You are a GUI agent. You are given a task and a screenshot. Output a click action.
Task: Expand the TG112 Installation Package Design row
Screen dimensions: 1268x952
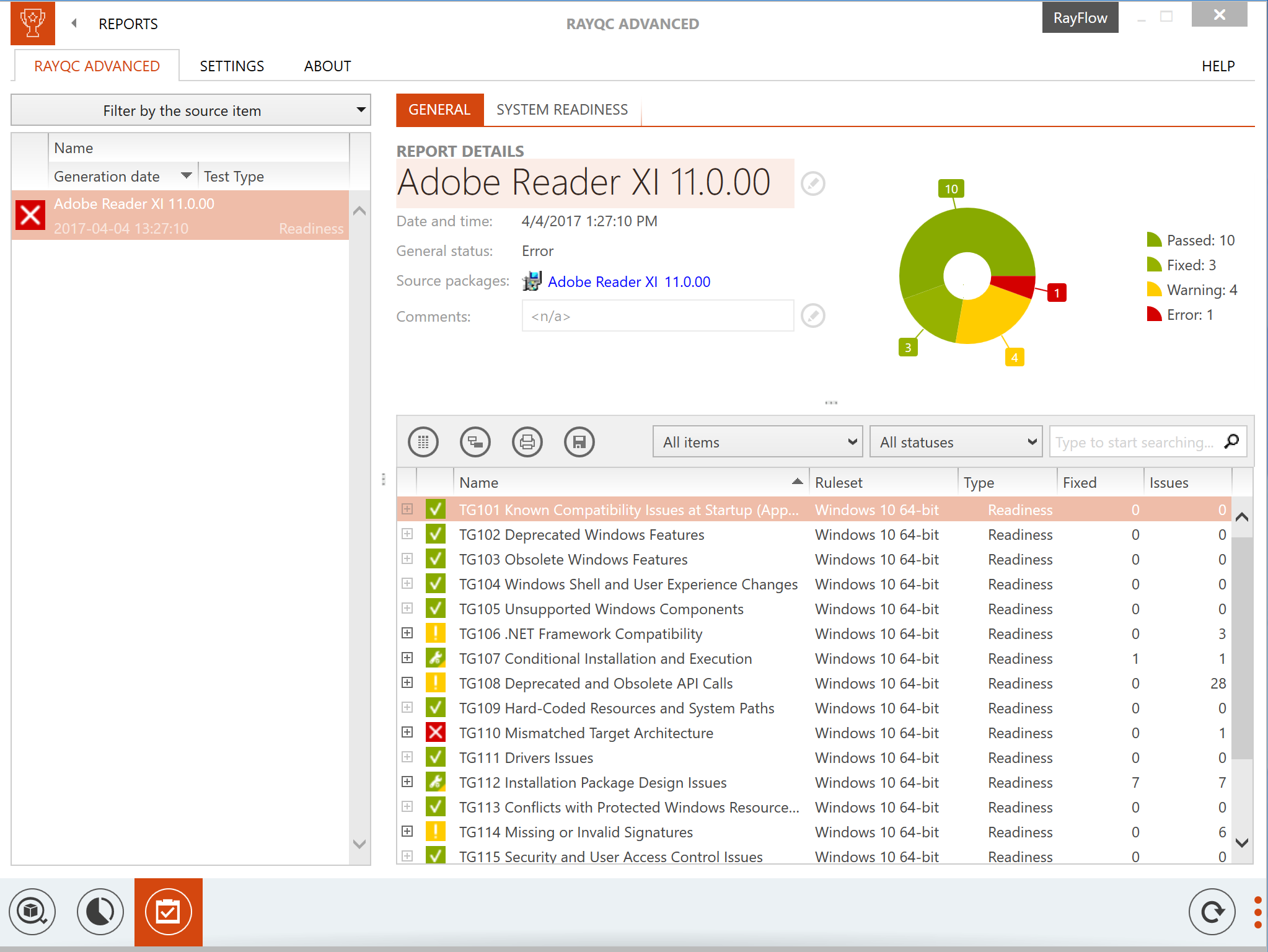point(407,782)
